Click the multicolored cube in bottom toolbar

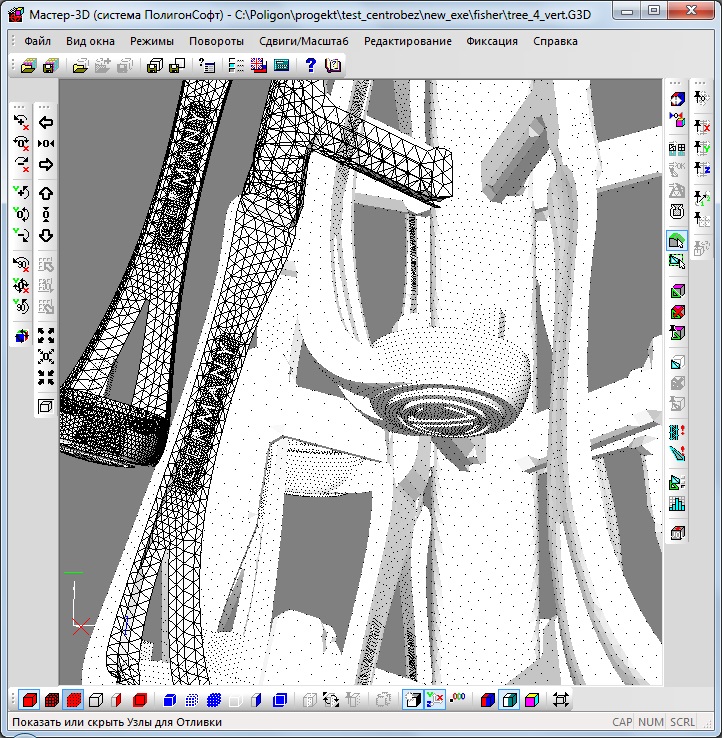[x=532, y=700]
